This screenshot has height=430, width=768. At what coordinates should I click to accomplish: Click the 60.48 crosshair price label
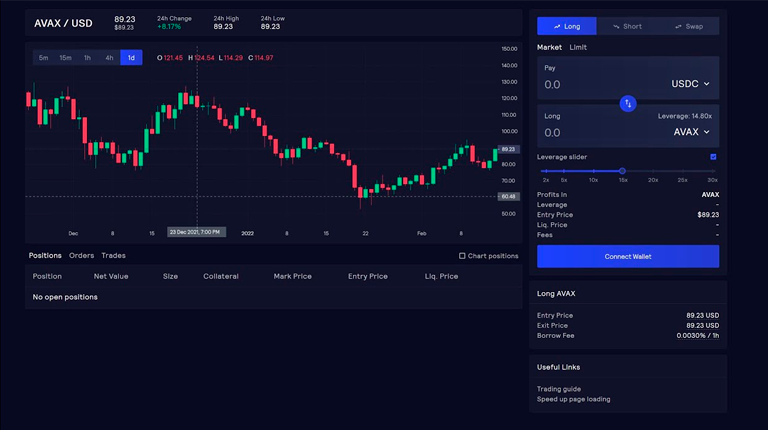tap(509, 196)
